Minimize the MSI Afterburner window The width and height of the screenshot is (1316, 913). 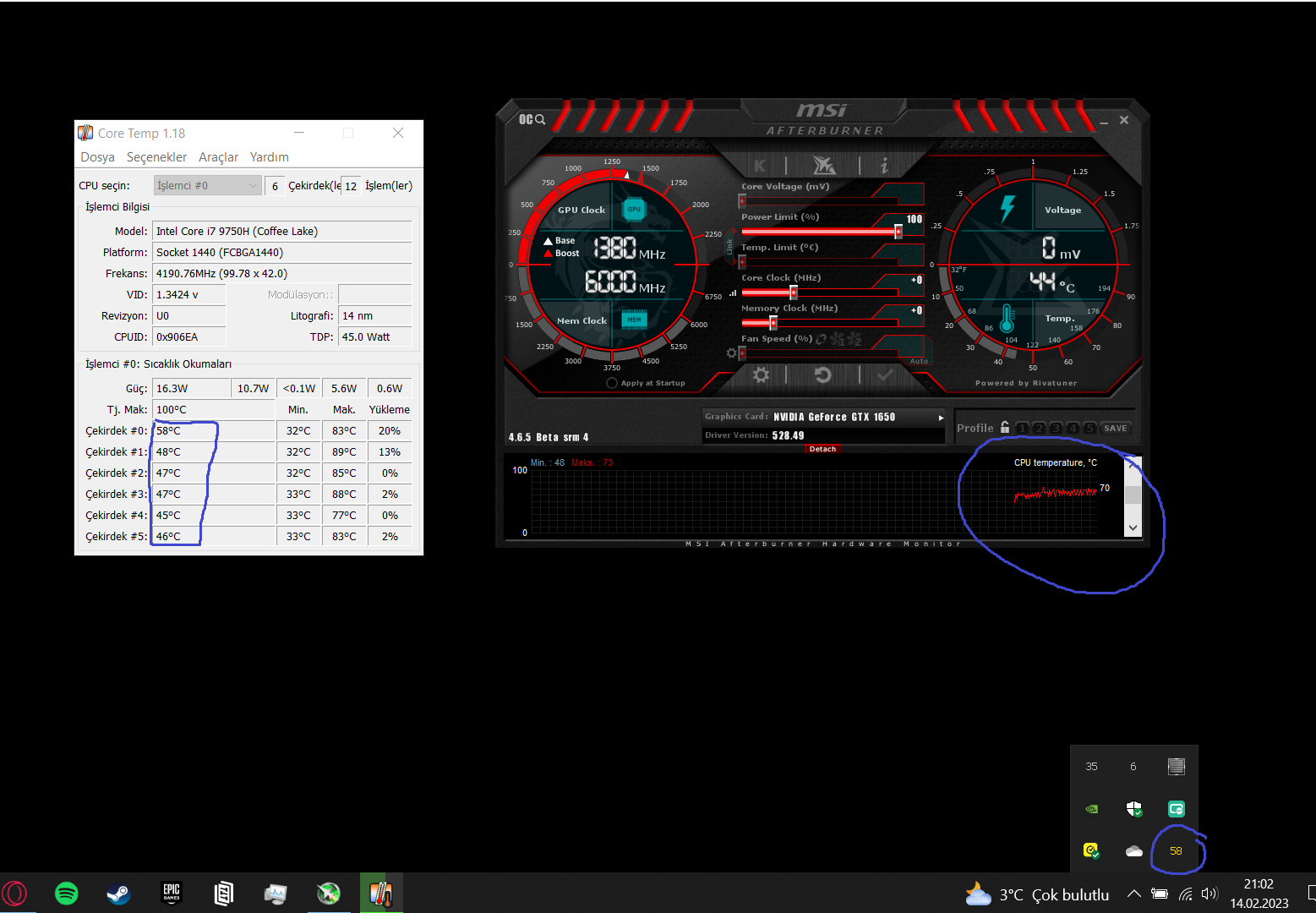click(x=1104, y=122)
